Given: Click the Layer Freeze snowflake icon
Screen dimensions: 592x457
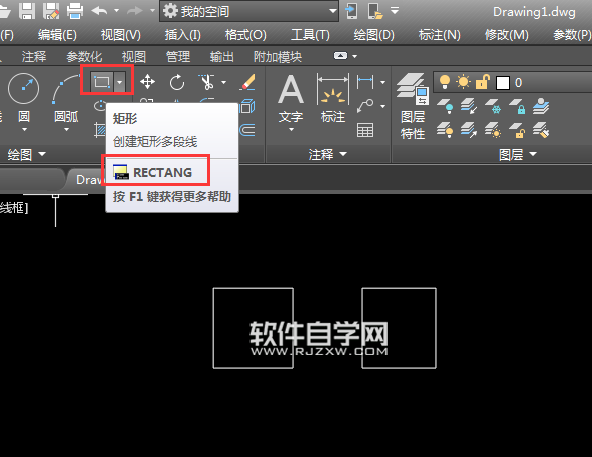Looking at the screenshot, I should (x=493, y=106).
